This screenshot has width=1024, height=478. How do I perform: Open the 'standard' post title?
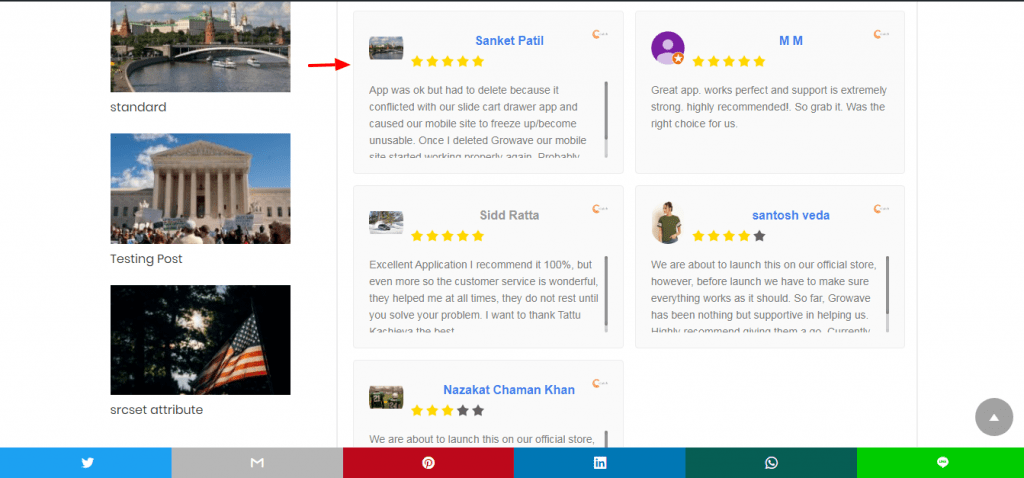tap(138, 107)
